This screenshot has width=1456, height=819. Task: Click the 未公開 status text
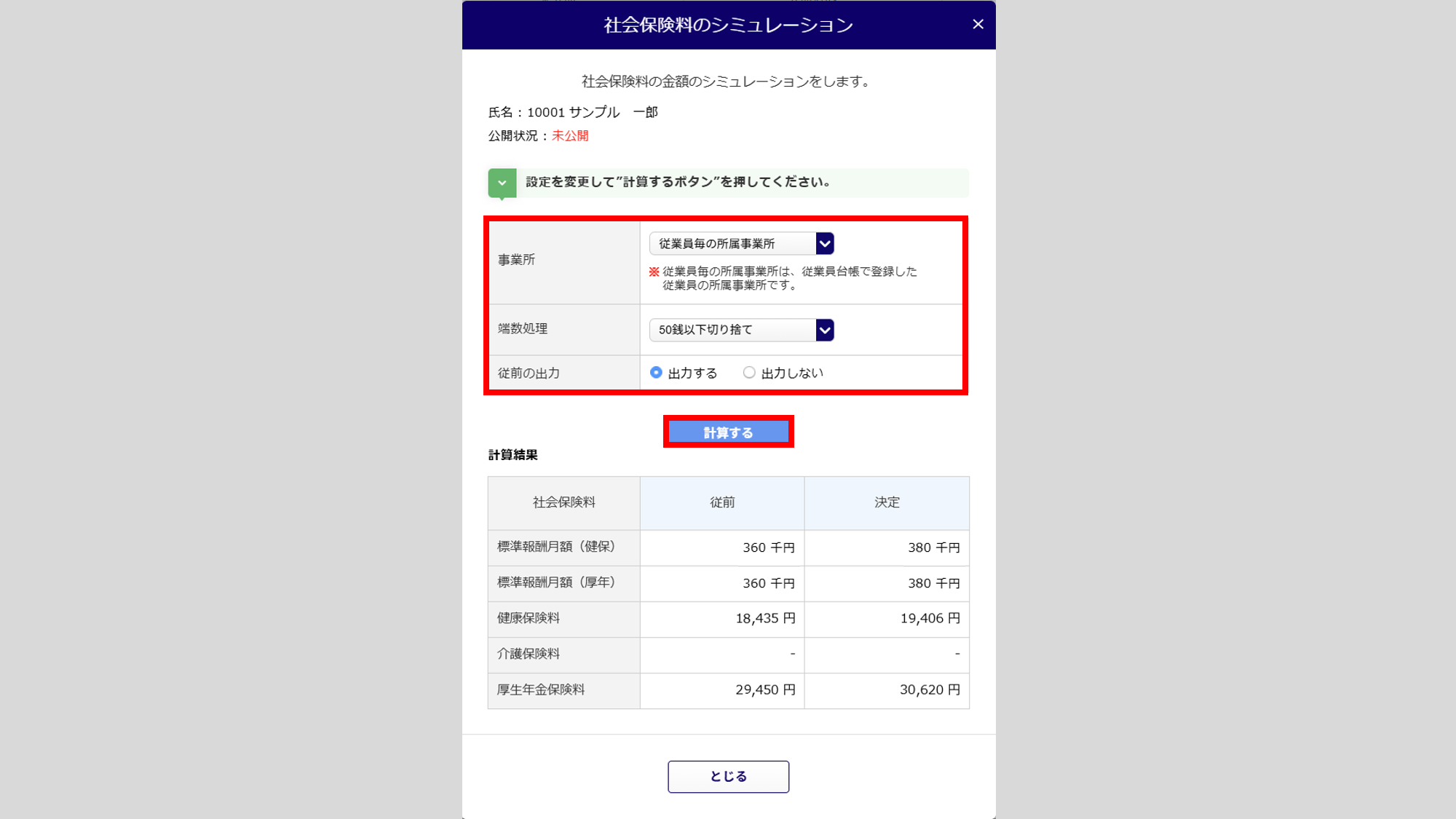[570, 136]
